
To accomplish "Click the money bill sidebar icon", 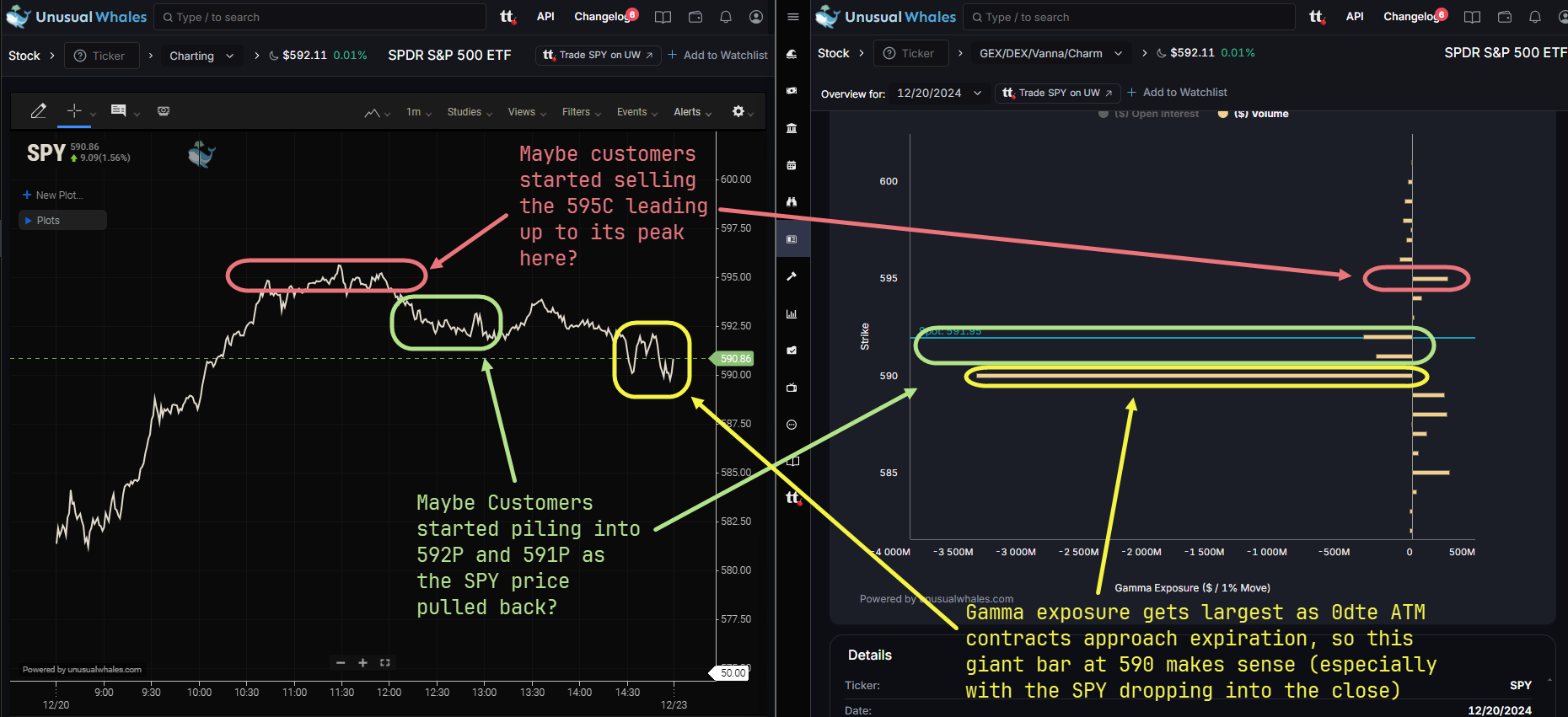I will (792, 90).
